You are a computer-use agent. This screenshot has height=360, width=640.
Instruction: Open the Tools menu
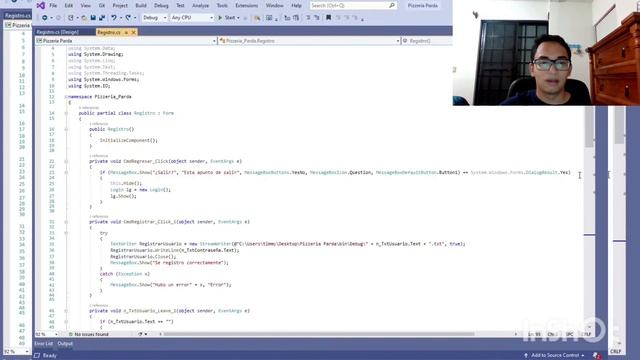[222, 5]
